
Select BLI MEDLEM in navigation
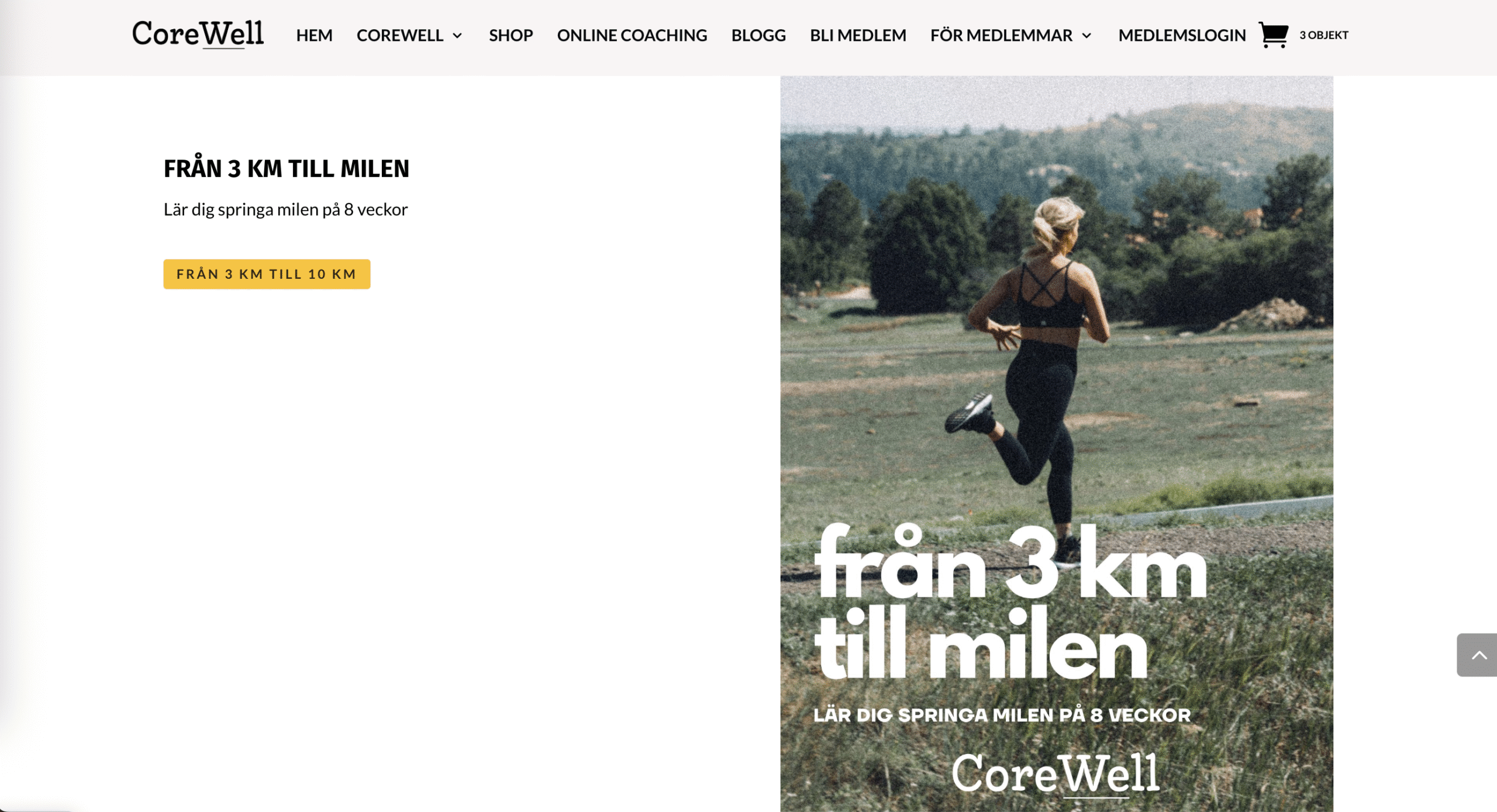click(858, 35)
